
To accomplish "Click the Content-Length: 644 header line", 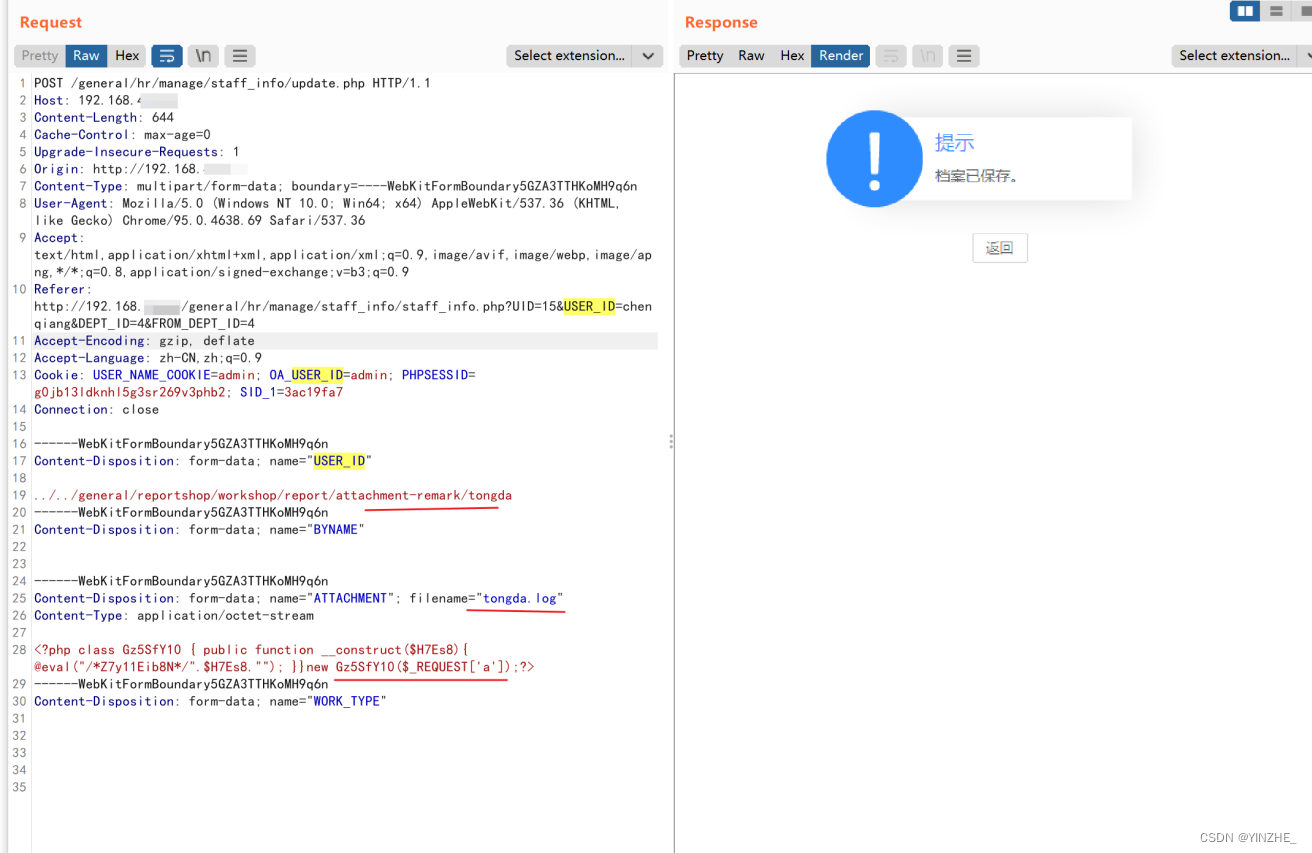I will point(104,117).
